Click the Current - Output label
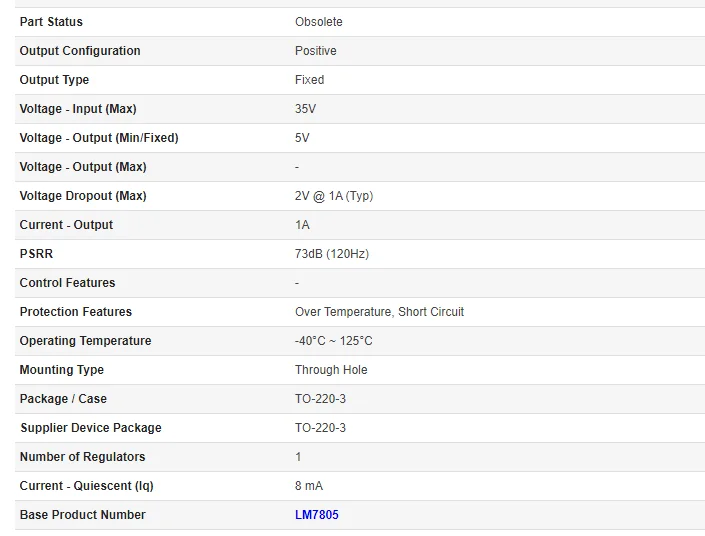The height and width of the screenshot is (536, 705). point(66,225)
